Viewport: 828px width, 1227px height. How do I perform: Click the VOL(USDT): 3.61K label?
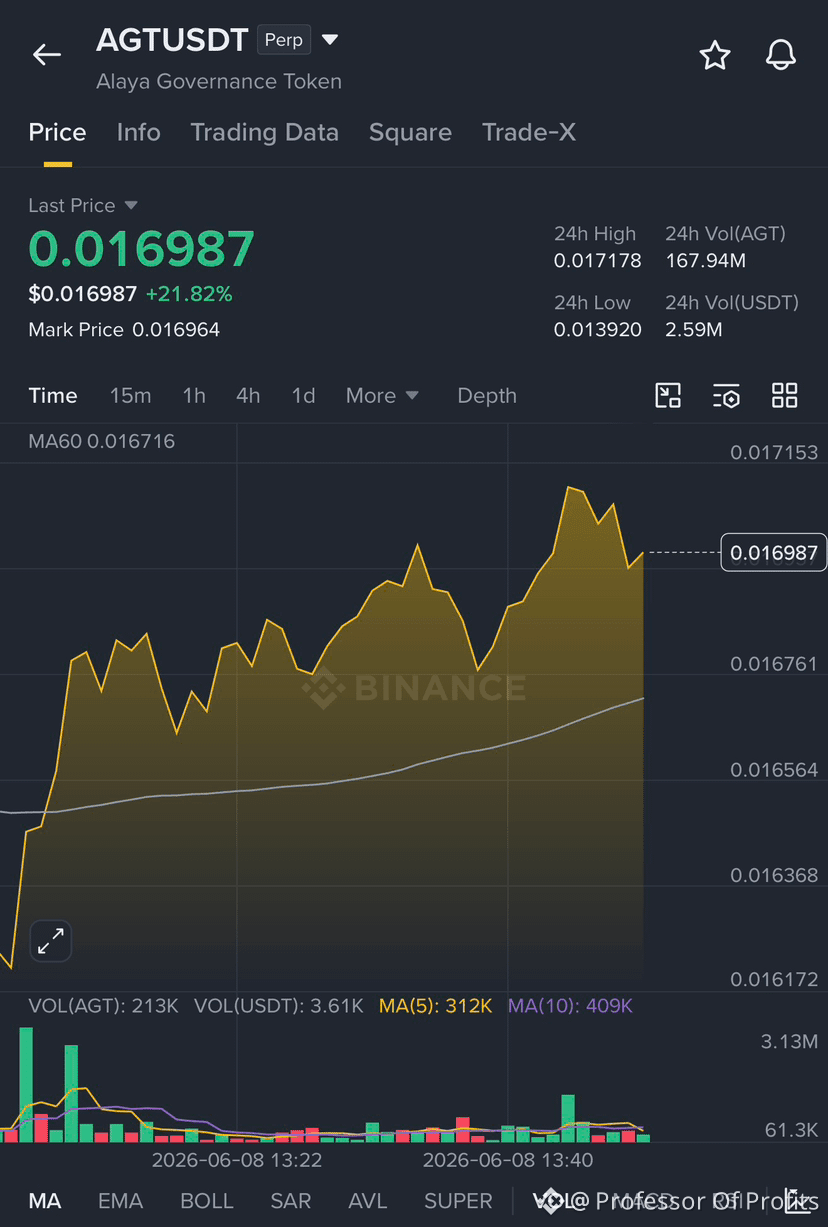[278, 1006]
